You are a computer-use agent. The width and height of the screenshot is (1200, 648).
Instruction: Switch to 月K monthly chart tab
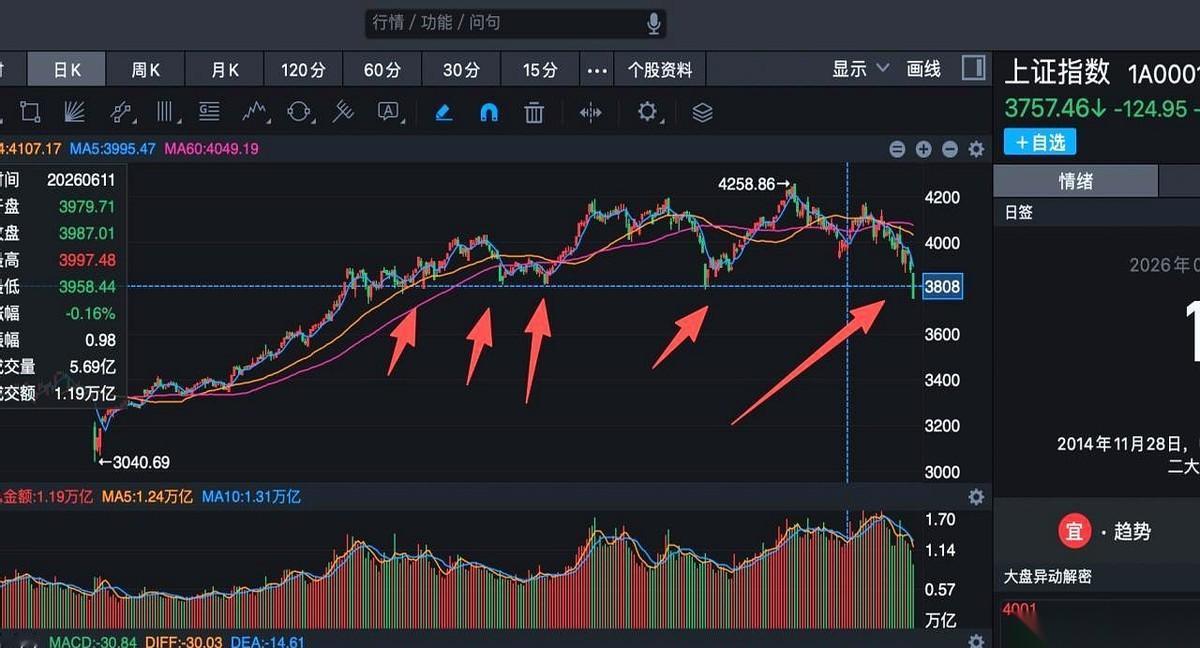(225, 69)
